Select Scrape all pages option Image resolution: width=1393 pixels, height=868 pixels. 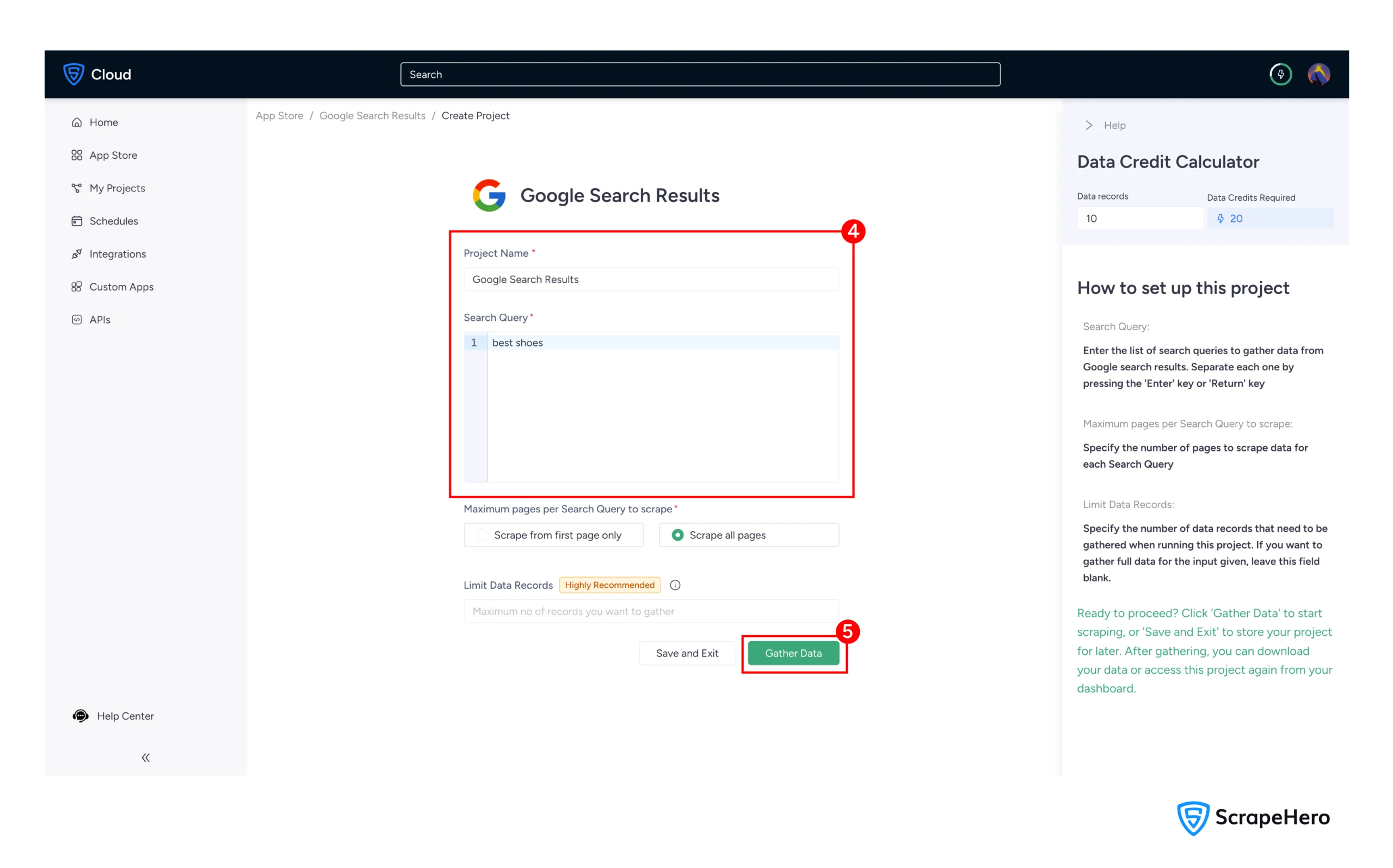(x=677, y=535)
